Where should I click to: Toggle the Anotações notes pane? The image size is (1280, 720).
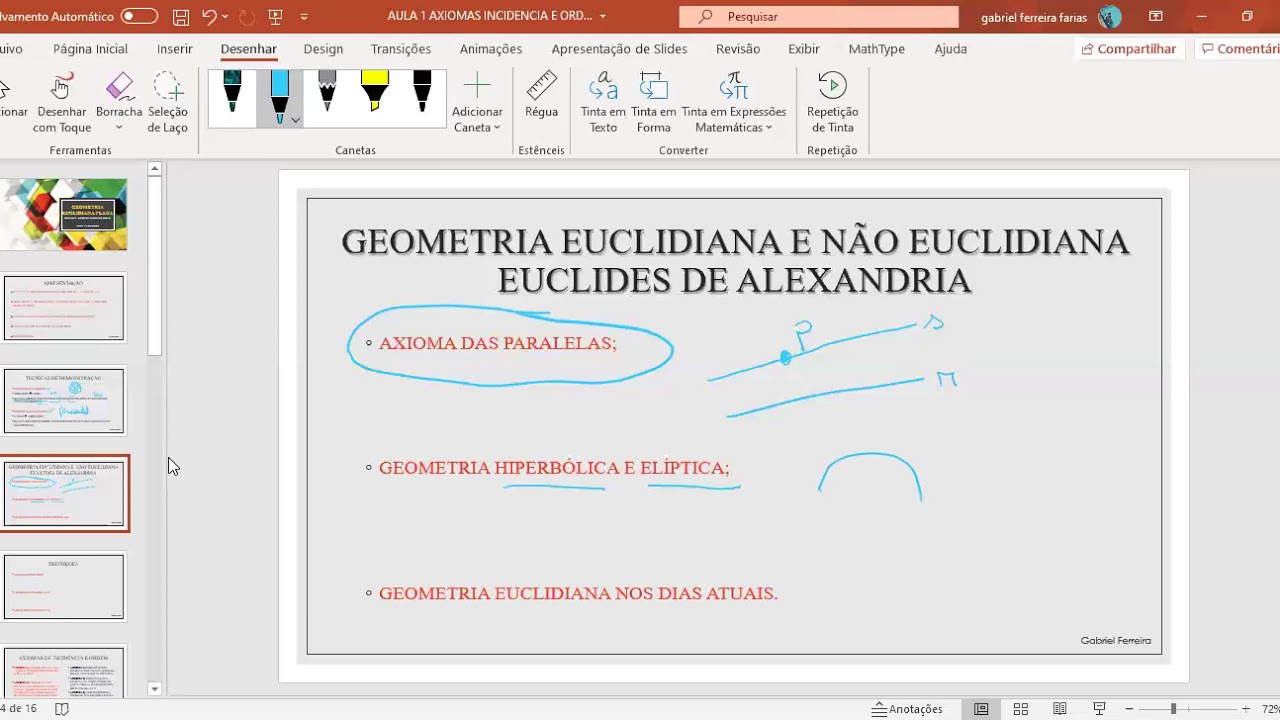907,709
